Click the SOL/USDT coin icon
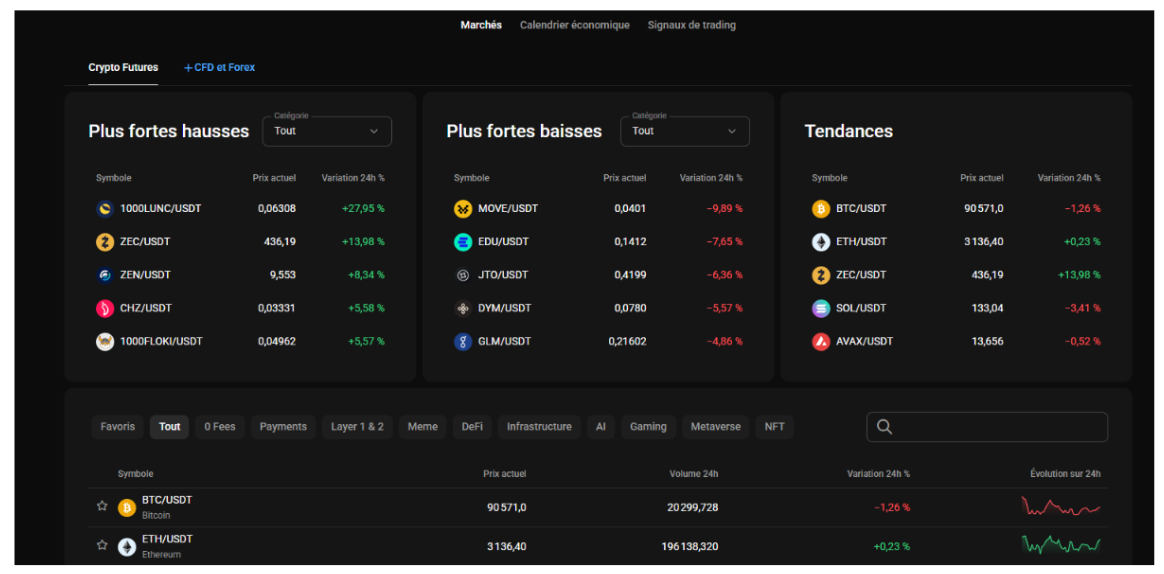This screenshot has height=574, width=1164. point(820,308)
